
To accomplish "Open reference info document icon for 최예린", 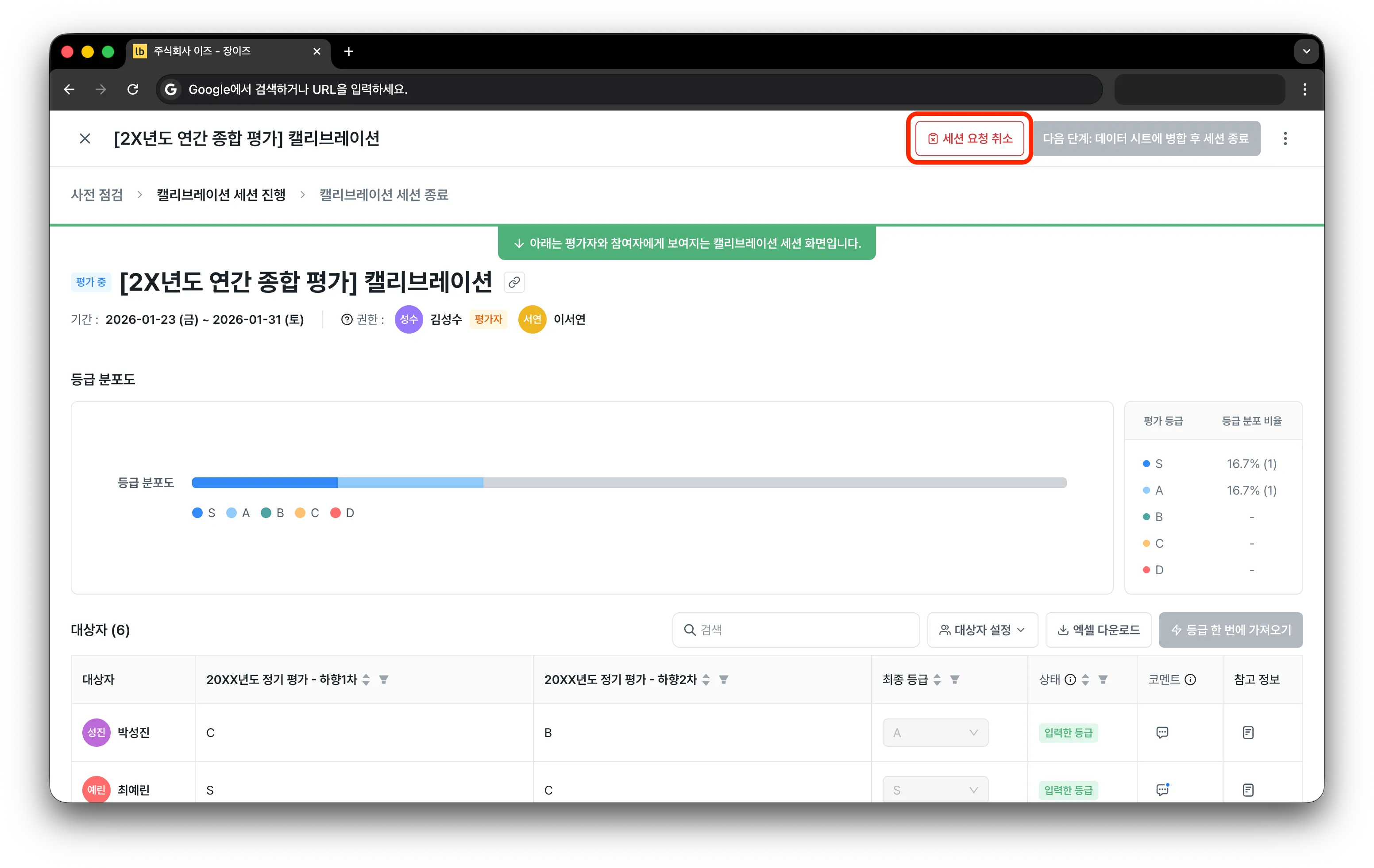I will click(x=1248, y=789).
